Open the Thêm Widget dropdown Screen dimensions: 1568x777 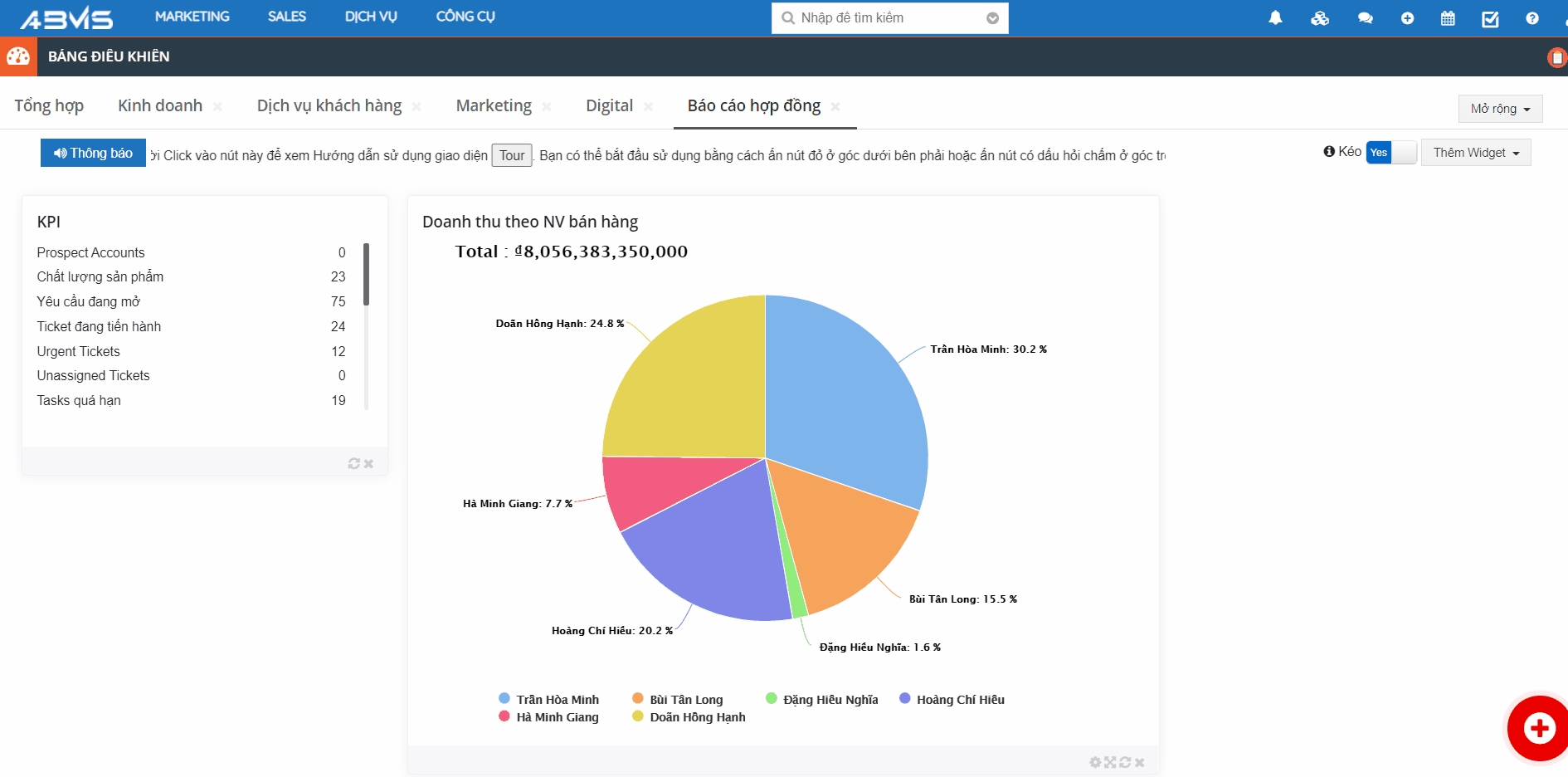[1475, 153]
